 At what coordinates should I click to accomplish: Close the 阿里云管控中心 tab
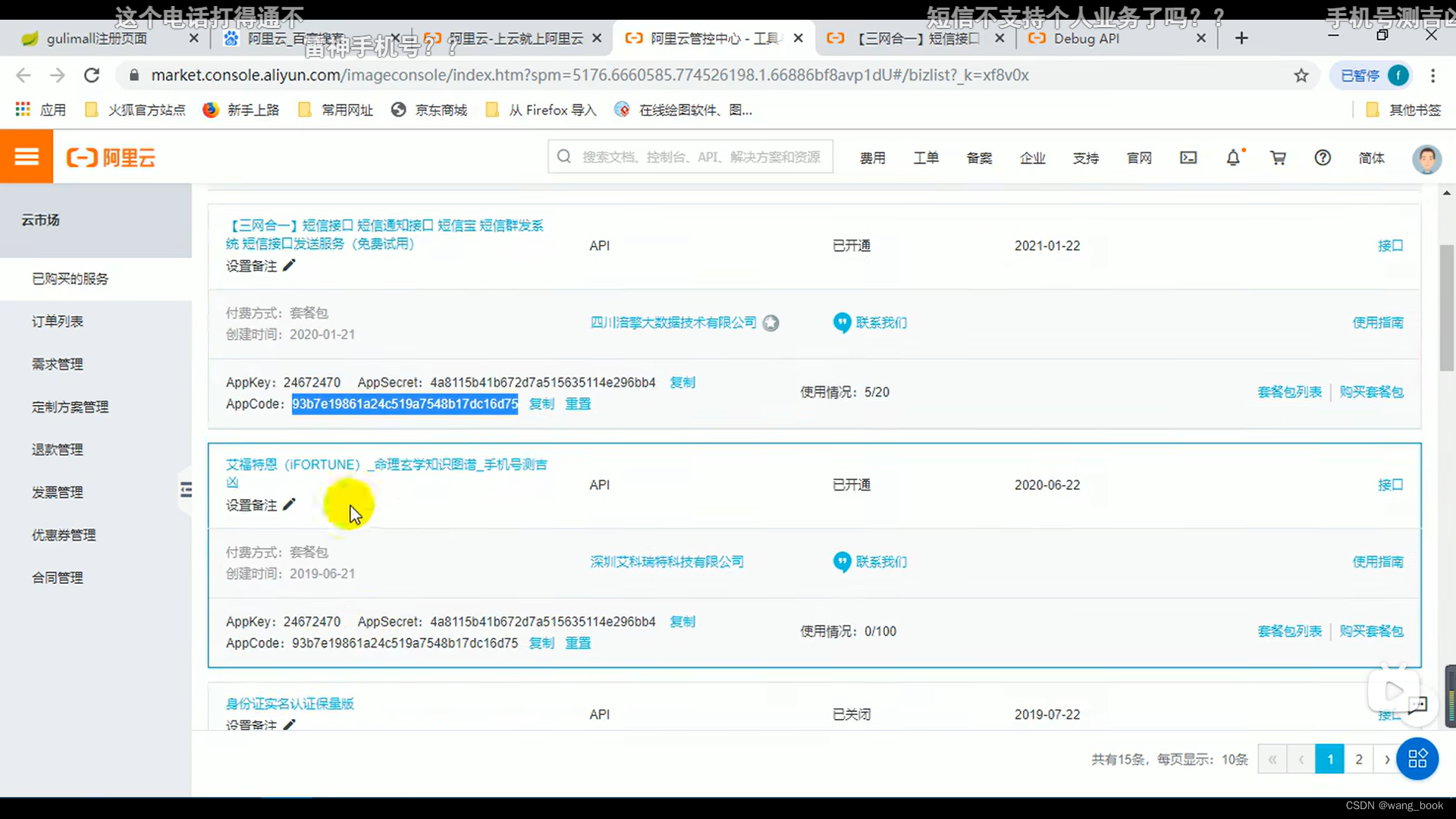(798, 38)
